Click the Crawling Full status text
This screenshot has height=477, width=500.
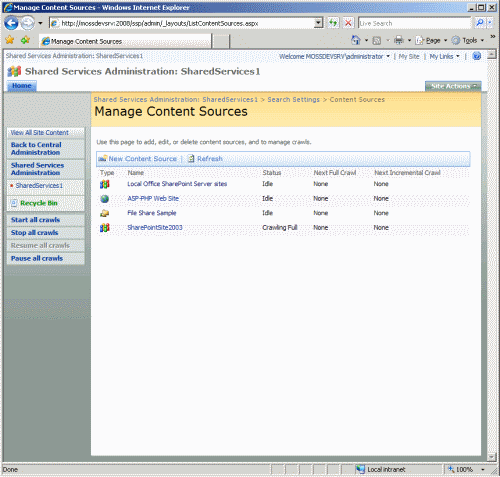pyautogui.click(x=280, y=228)
